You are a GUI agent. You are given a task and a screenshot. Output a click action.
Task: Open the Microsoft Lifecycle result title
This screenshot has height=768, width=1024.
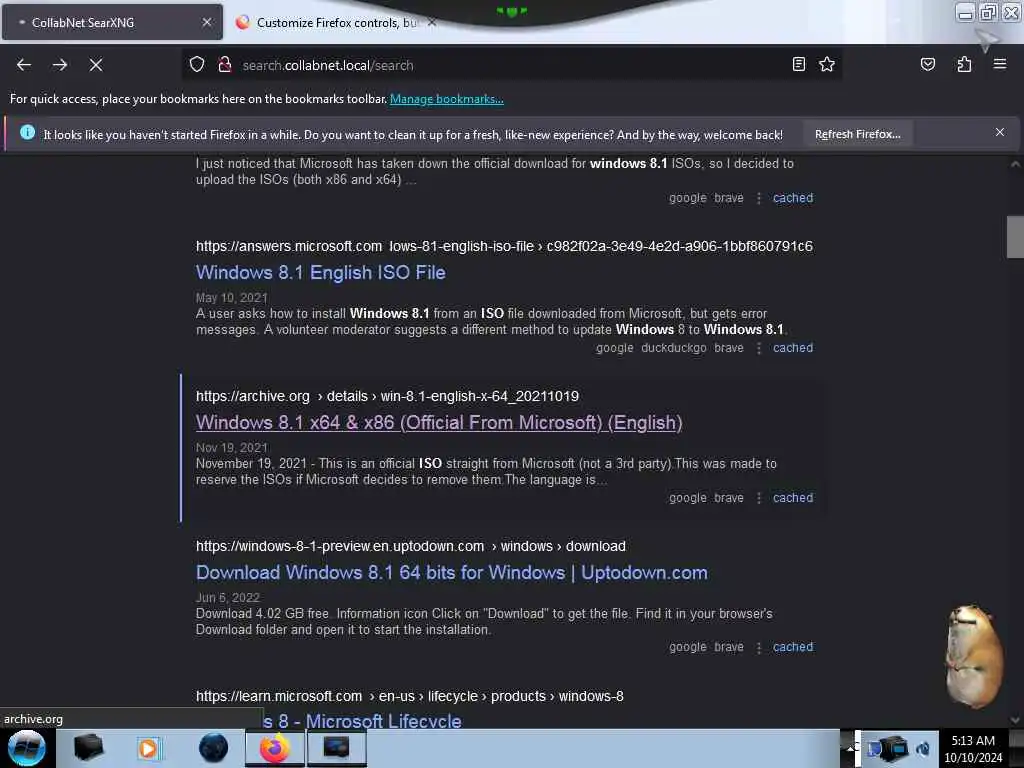coord(362,721)
